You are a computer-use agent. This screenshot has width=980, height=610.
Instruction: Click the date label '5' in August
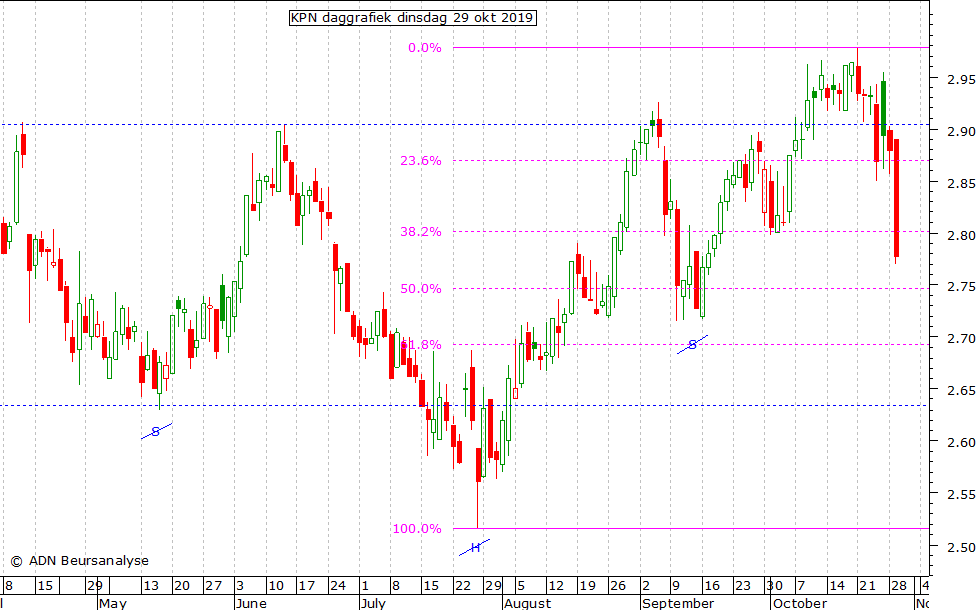[521, 586]
